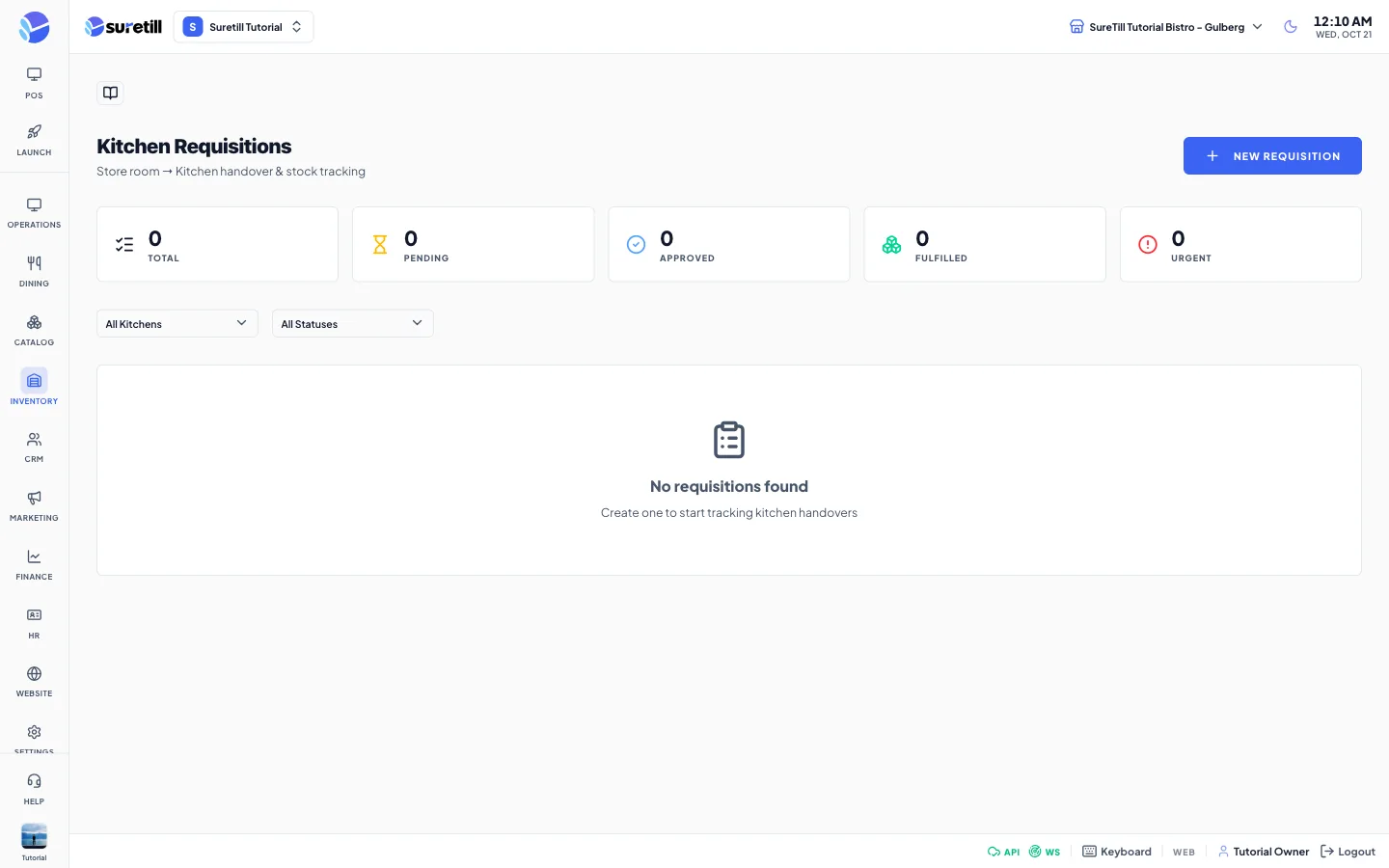
Task: Expand the All Kitchens filter
Action: click(x=177, y=324)
